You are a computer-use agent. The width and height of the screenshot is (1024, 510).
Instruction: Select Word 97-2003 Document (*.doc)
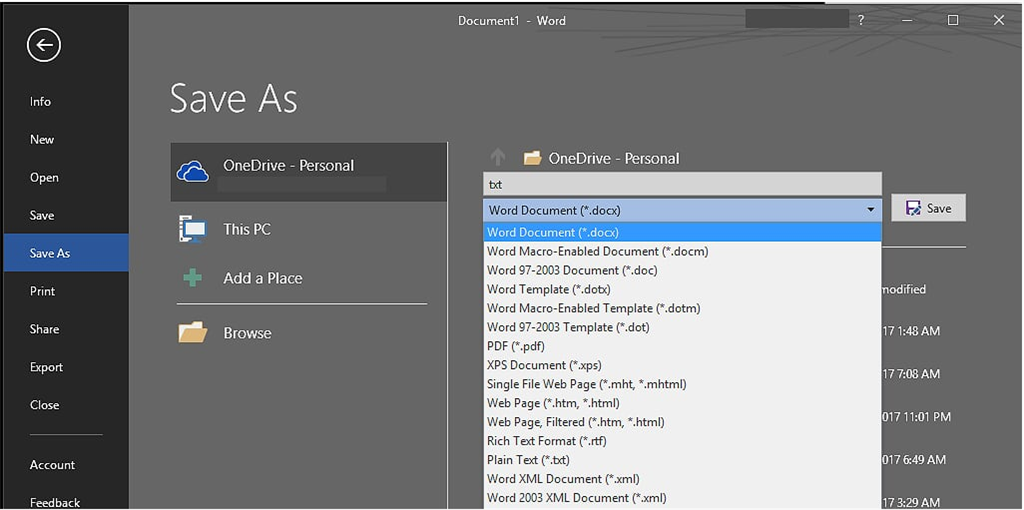(x=572, y=270)
